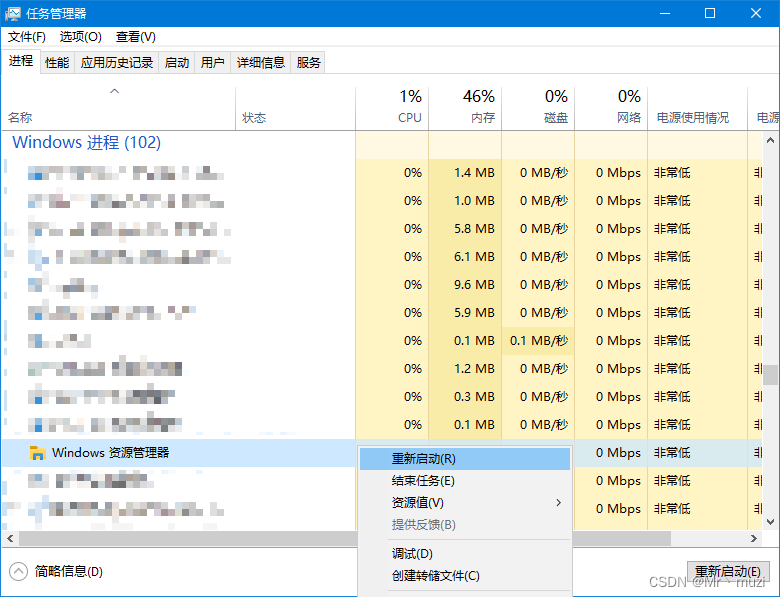
Task: Switch to the 服务 tab
Action: click(x=308, y=63)
